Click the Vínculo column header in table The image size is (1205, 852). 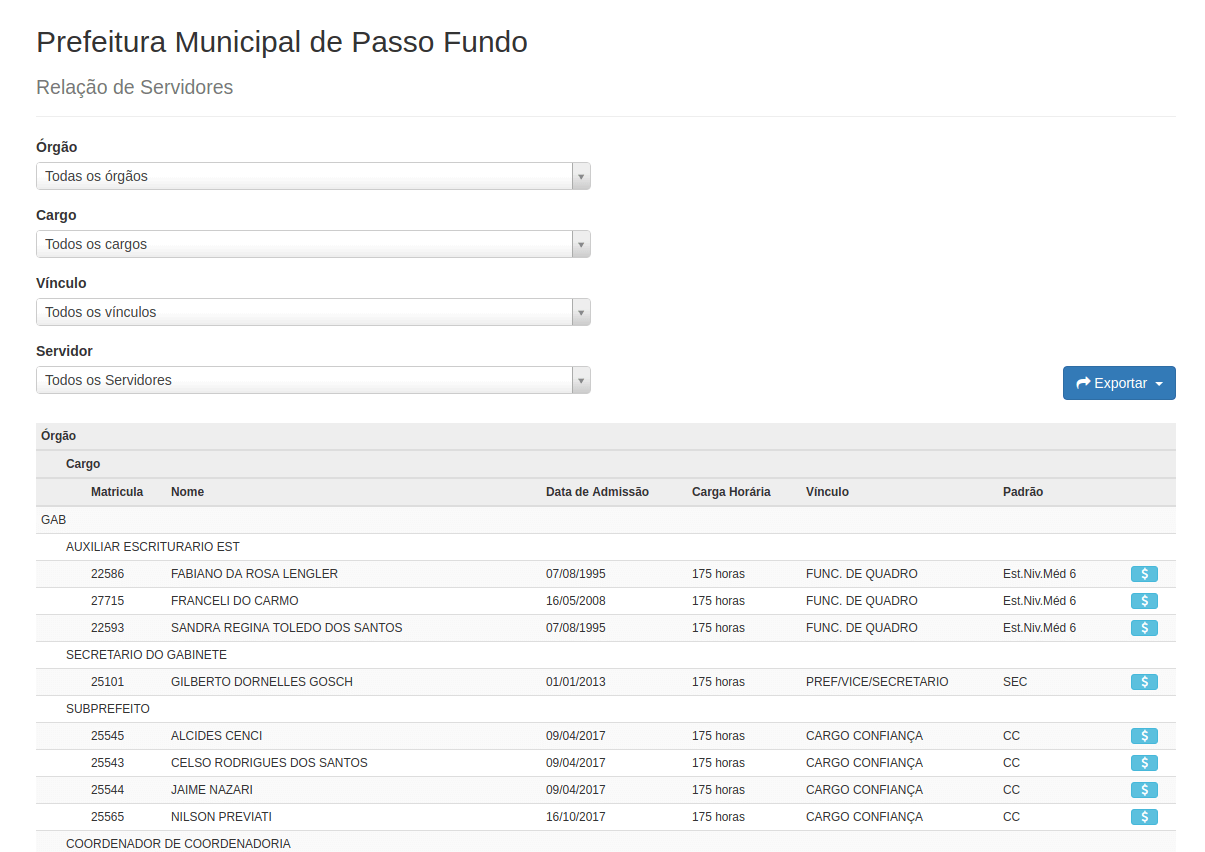point(827,492)
